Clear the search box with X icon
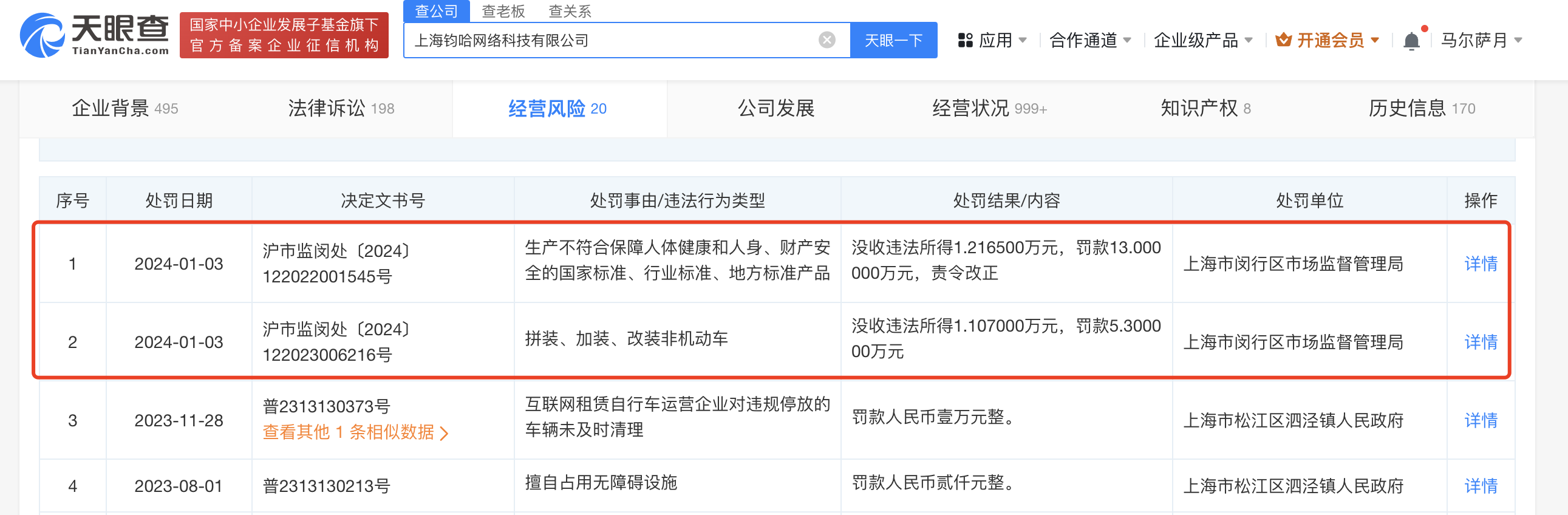The image size is (1568, 515). click(x=826, y=40)
